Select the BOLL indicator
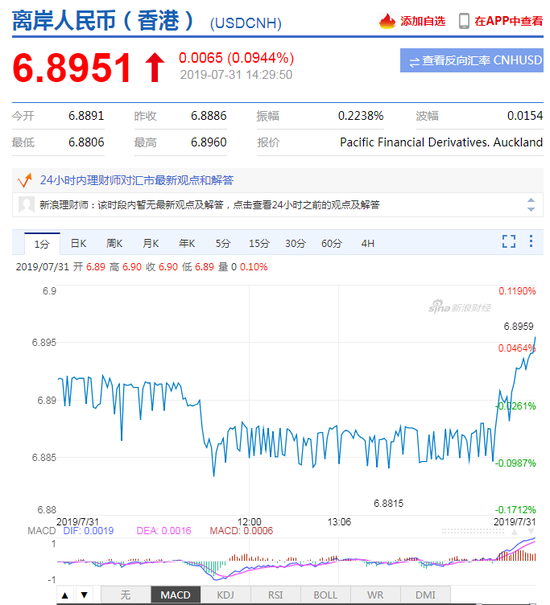 (325, 595)
